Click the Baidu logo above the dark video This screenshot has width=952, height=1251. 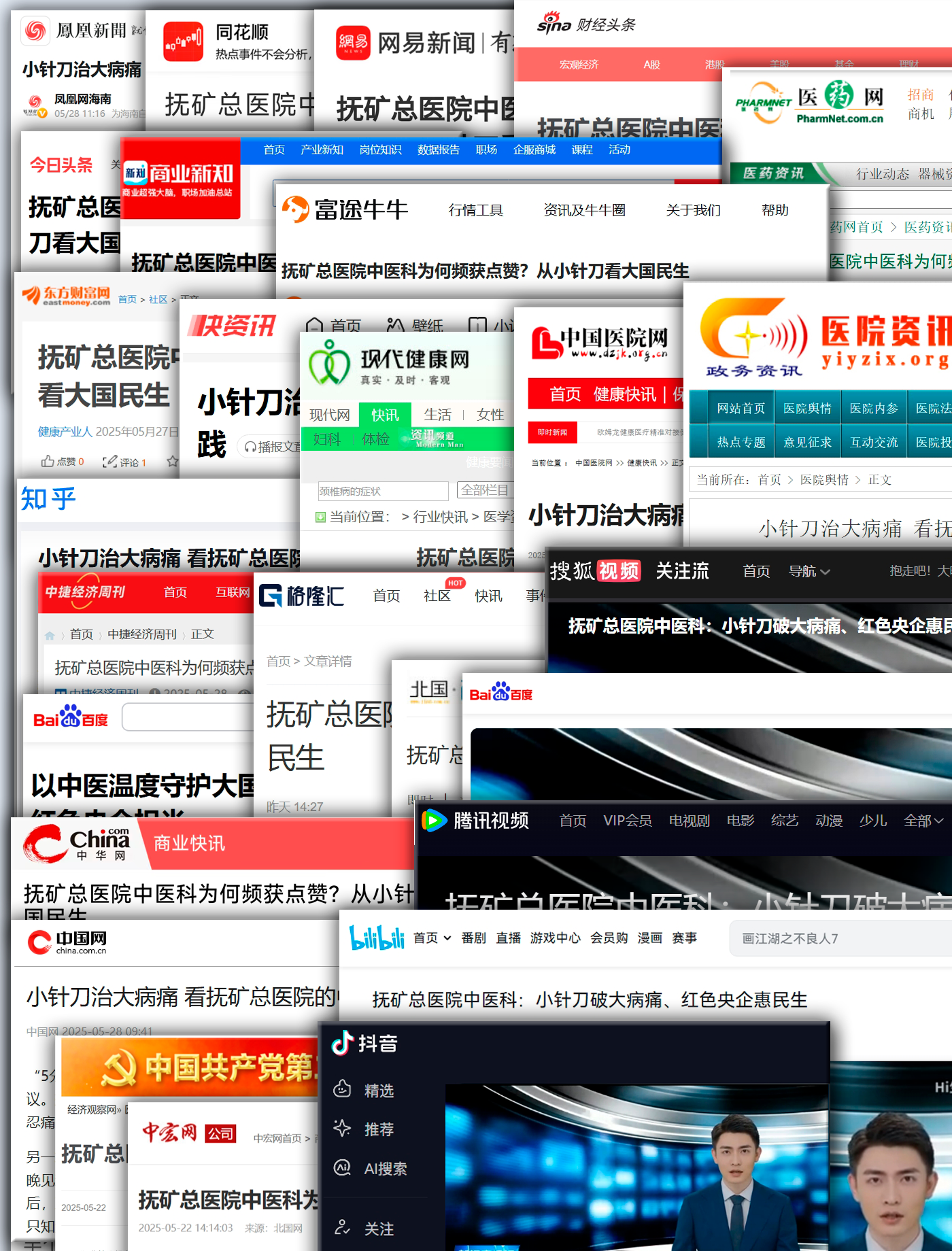pyautogui.click(x=500, y=692)
